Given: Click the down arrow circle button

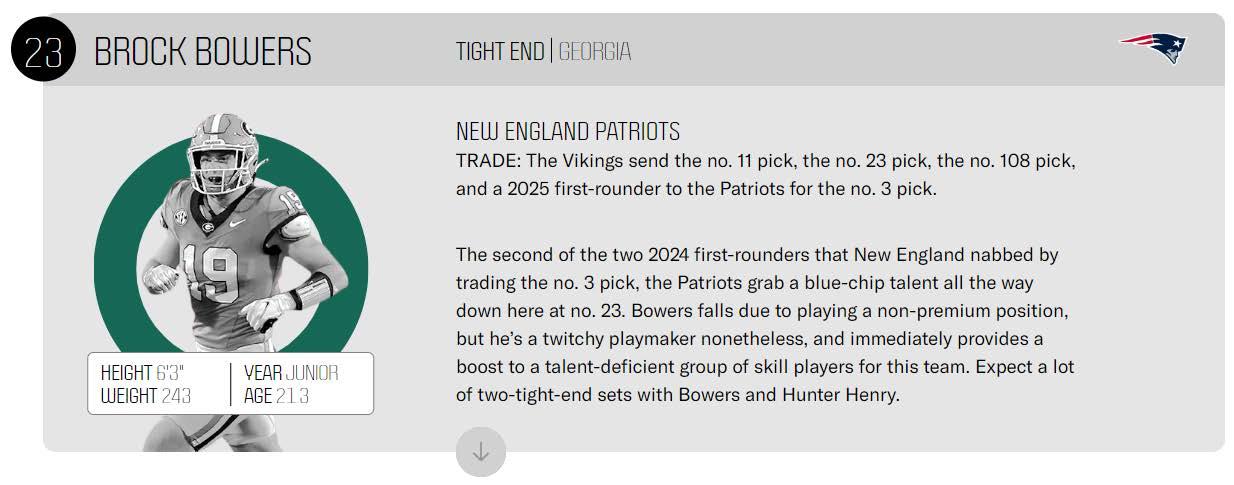Looking at the screenshot, I should click(x=481, y=452).
